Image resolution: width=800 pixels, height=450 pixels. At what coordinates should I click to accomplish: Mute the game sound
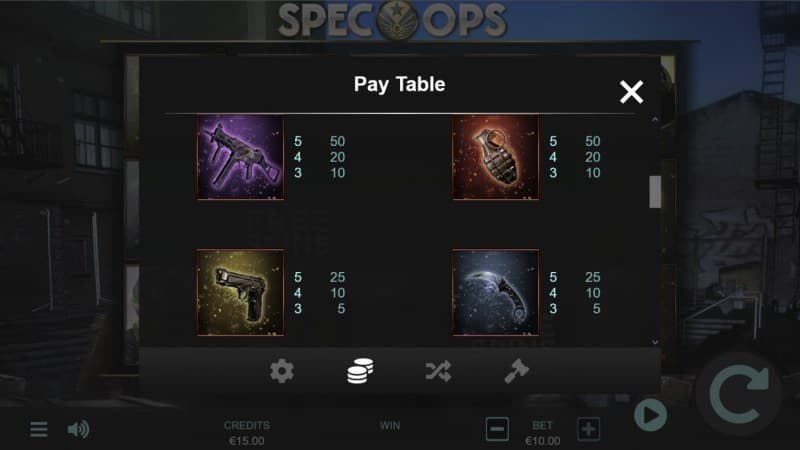78,429
